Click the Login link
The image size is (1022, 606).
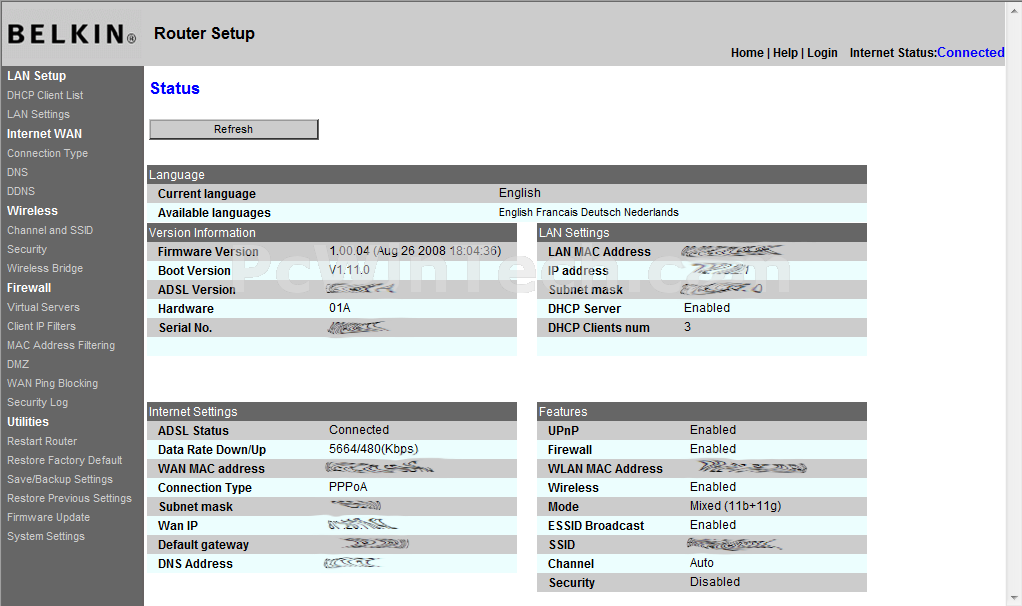(x=822, y=53)
